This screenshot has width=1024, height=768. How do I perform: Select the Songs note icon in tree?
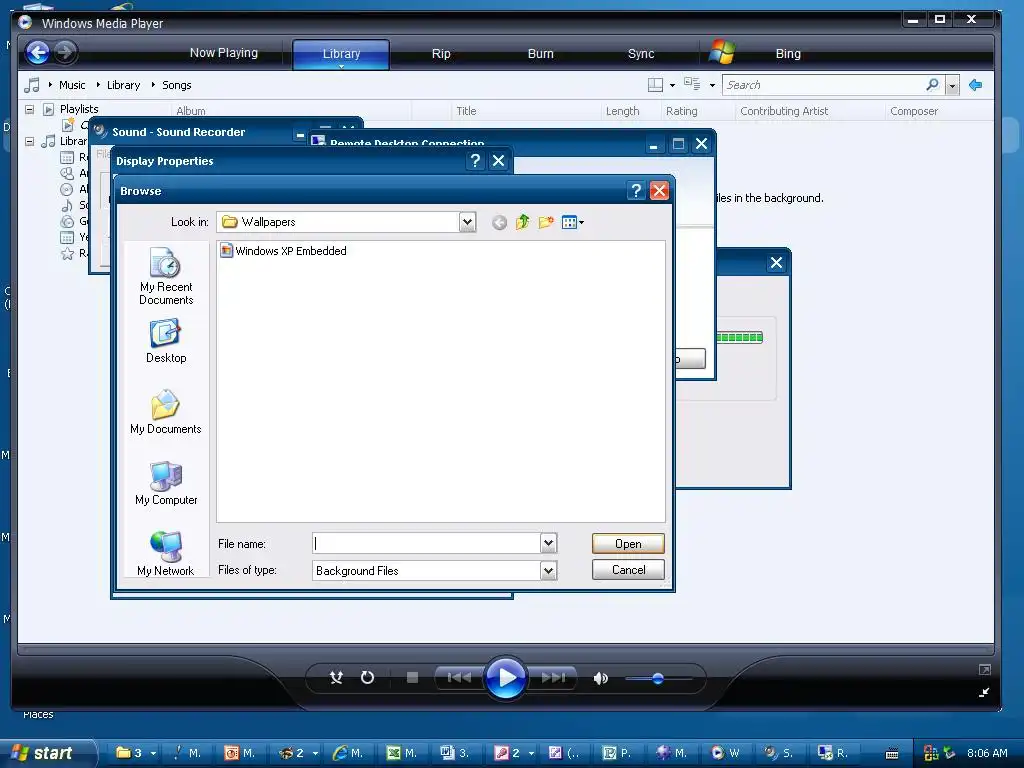67,205
